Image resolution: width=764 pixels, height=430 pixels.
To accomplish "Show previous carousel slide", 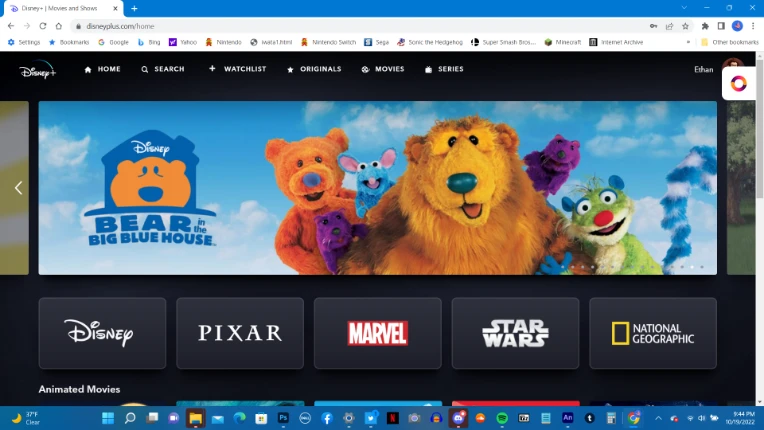I will click(19, 187).
